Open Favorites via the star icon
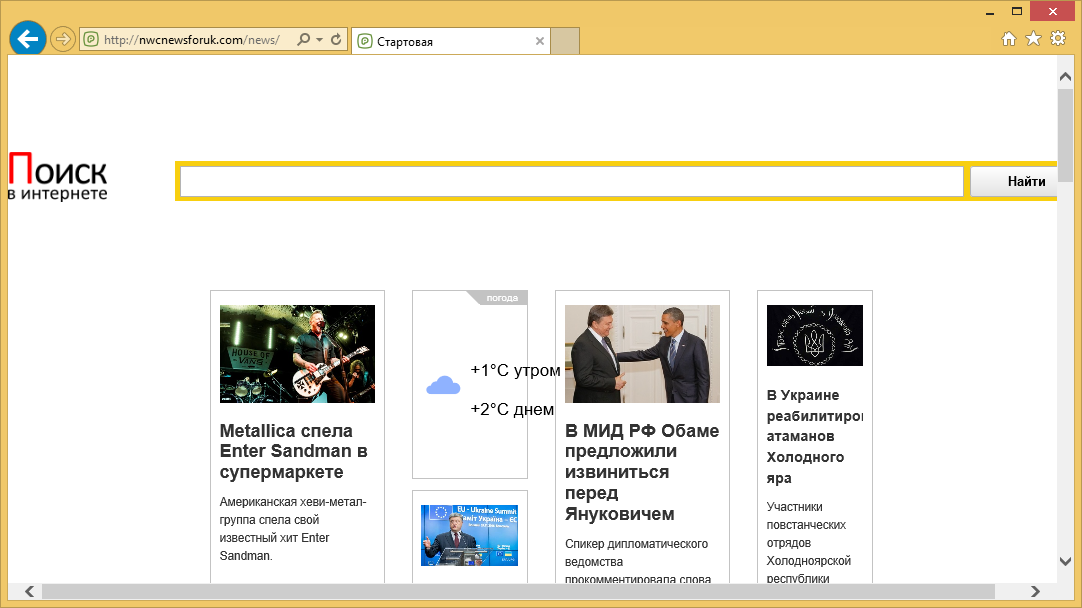The width and height of the screenshot is (1082, 608). (x=1033, y=38)
